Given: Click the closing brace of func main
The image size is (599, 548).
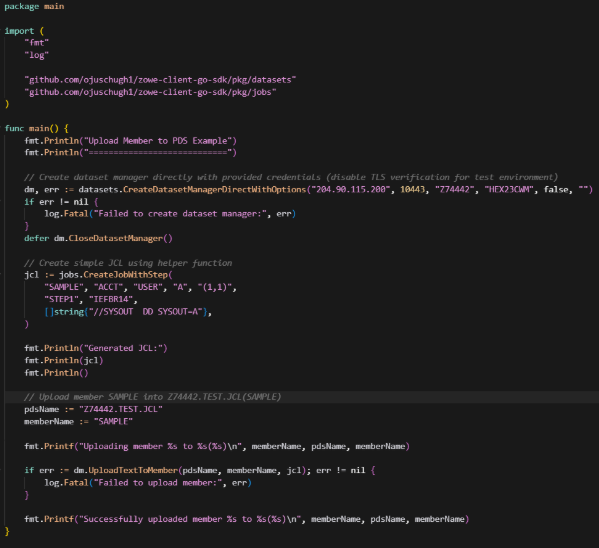Looking at the screenshot, I should point(7,531).
